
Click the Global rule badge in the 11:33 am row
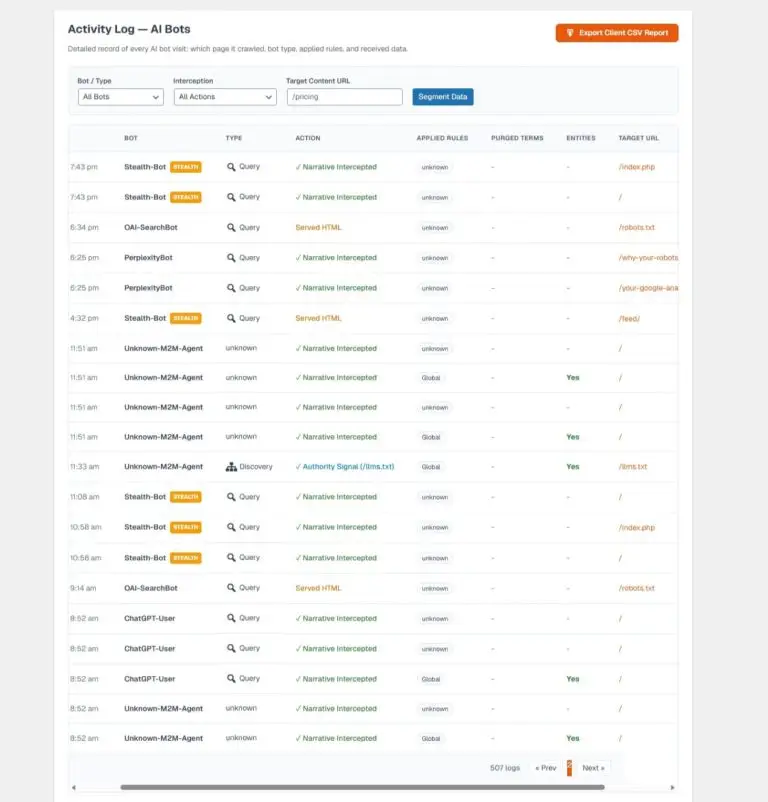[x=431, y=467]
